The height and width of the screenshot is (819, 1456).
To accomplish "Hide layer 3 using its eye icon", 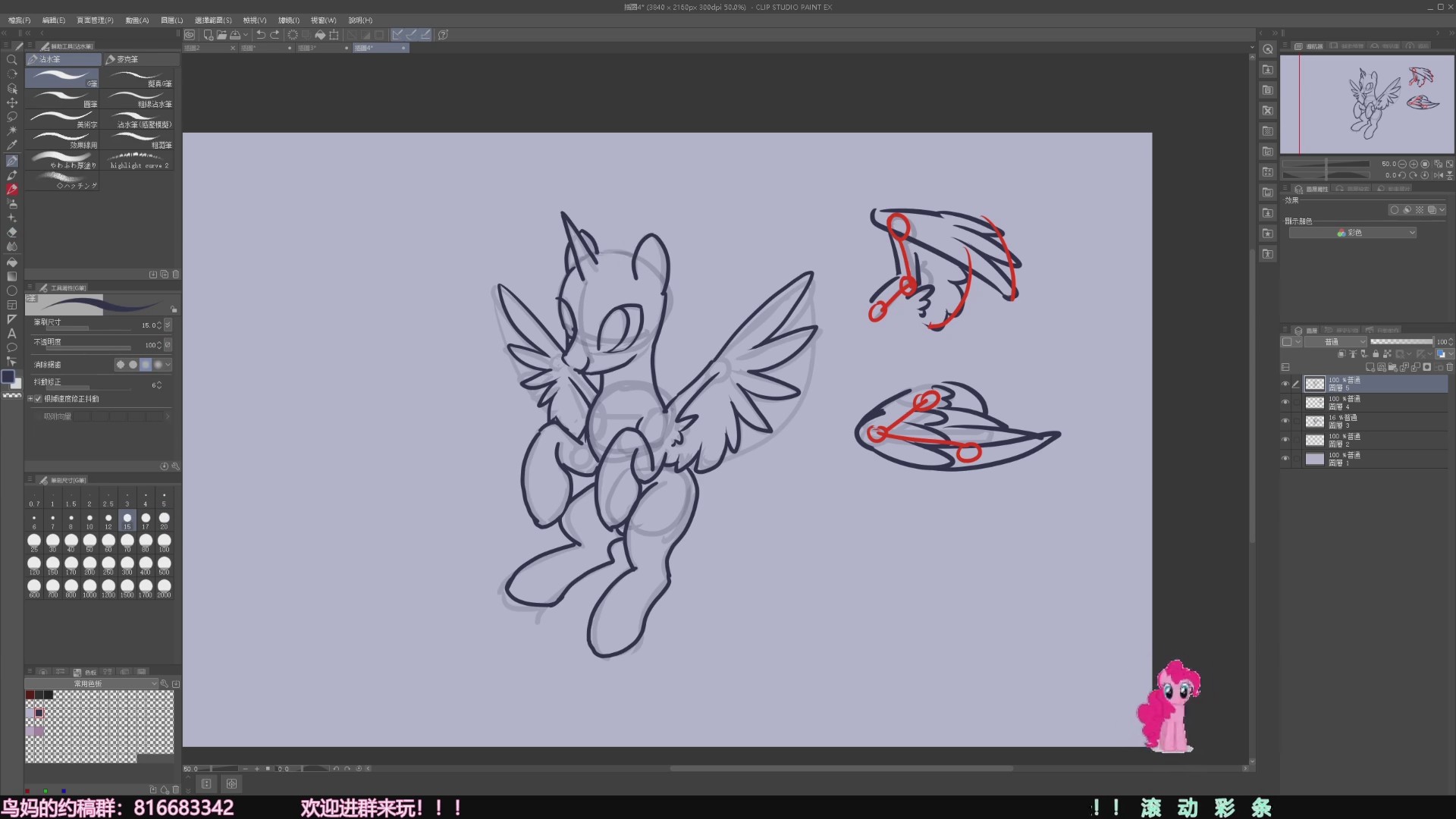I will point(1285,421).
